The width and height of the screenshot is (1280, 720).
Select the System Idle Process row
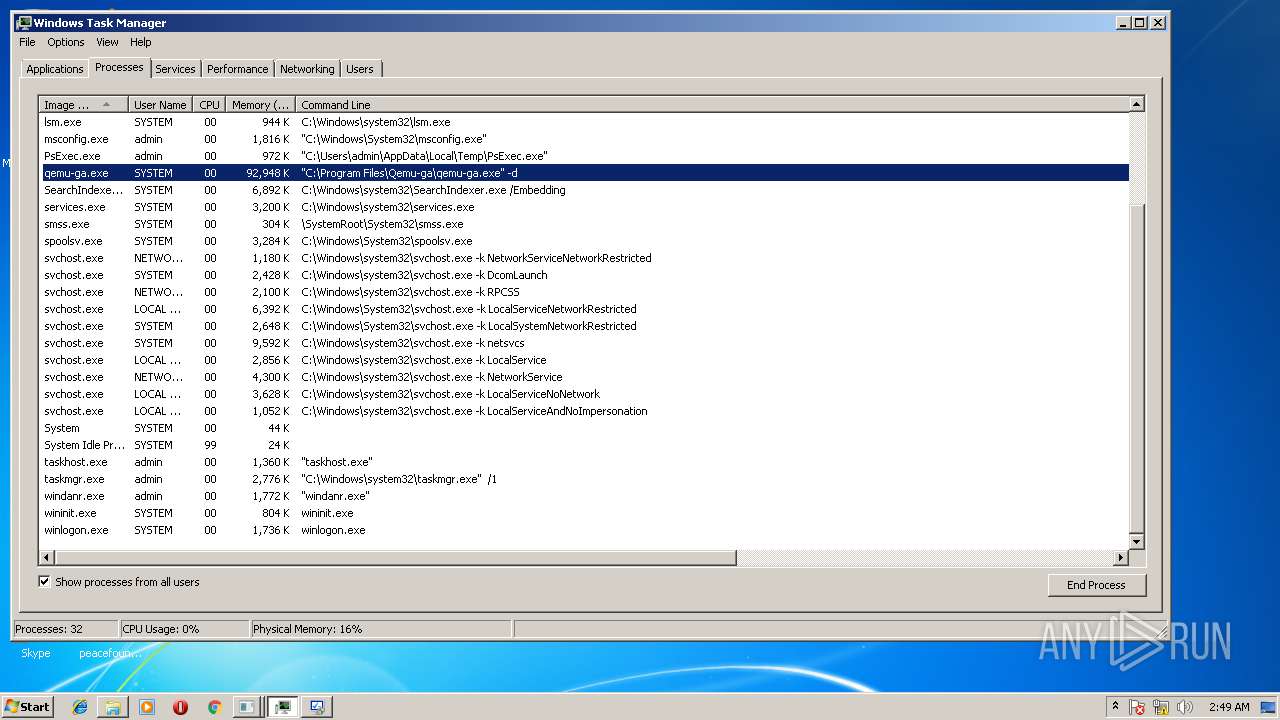coord(584,445)
